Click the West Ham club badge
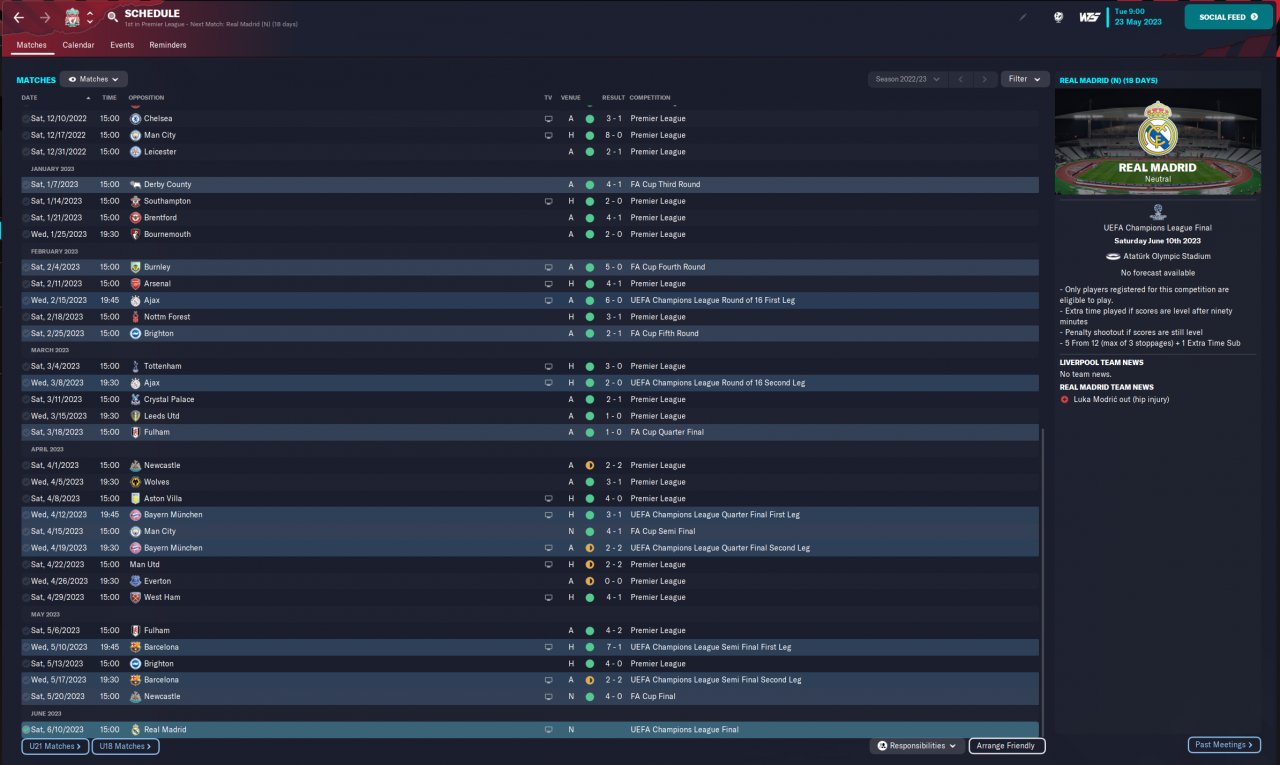The height and width of the screenshot is (765, 1280). [135, 597]
